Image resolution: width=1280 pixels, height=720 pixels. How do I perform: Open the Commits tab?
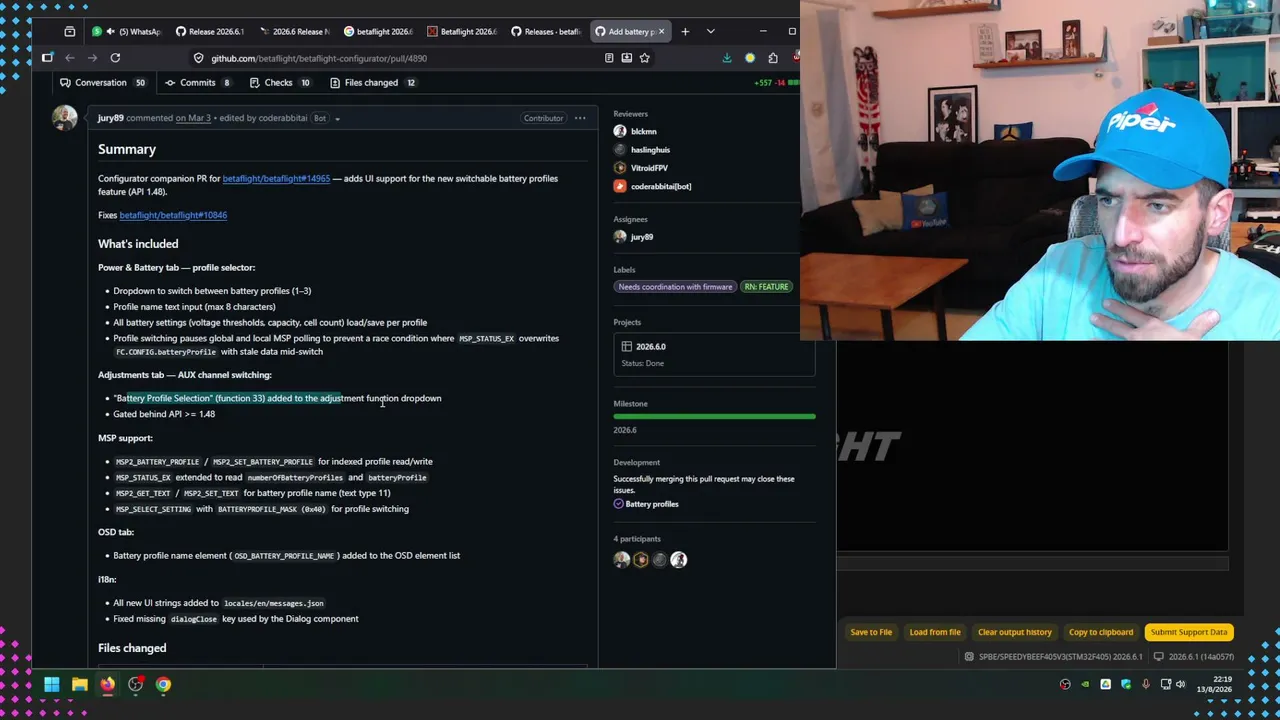pos(198,82)
